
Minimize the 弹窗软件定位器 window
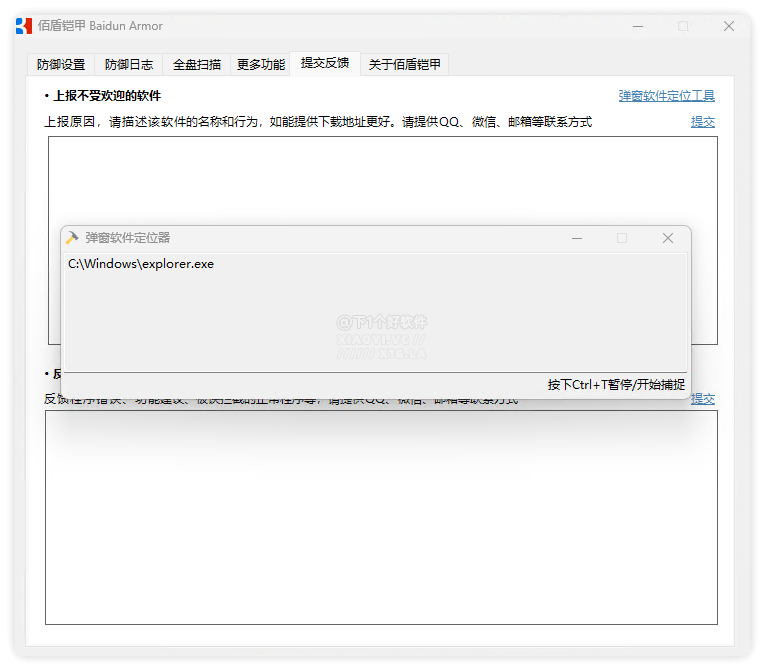pyautogui.click(x=577, y=238)
